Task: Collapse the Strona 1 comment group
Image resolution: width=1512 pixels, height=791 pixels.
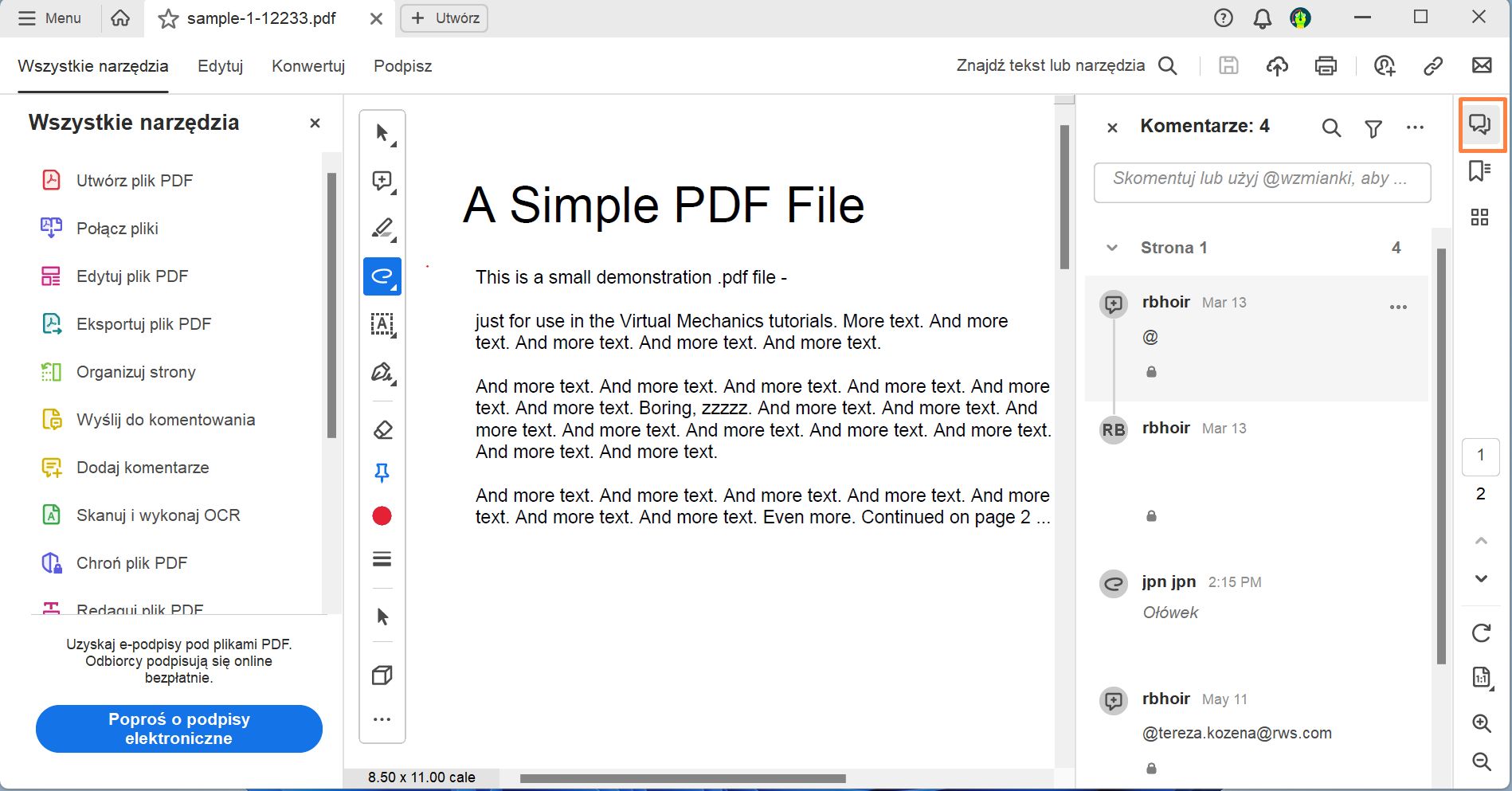Action: click(1112, 248)
